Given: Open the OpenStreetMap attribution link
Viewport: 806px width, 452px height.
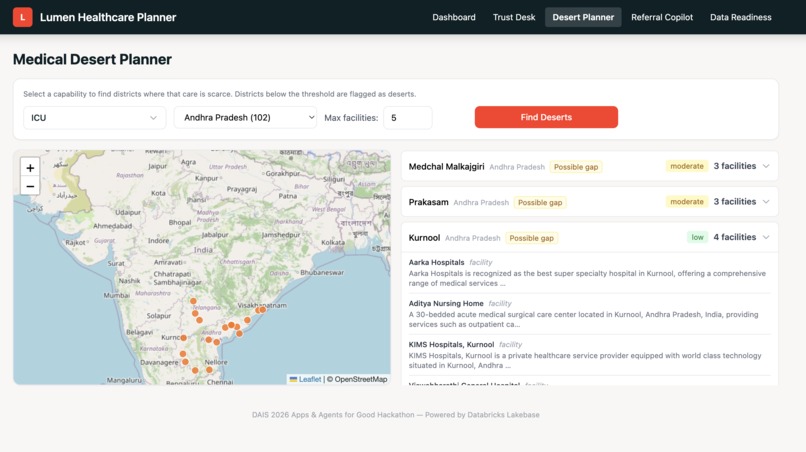Looking at the screenshot, I should click(x=361, y=379).
